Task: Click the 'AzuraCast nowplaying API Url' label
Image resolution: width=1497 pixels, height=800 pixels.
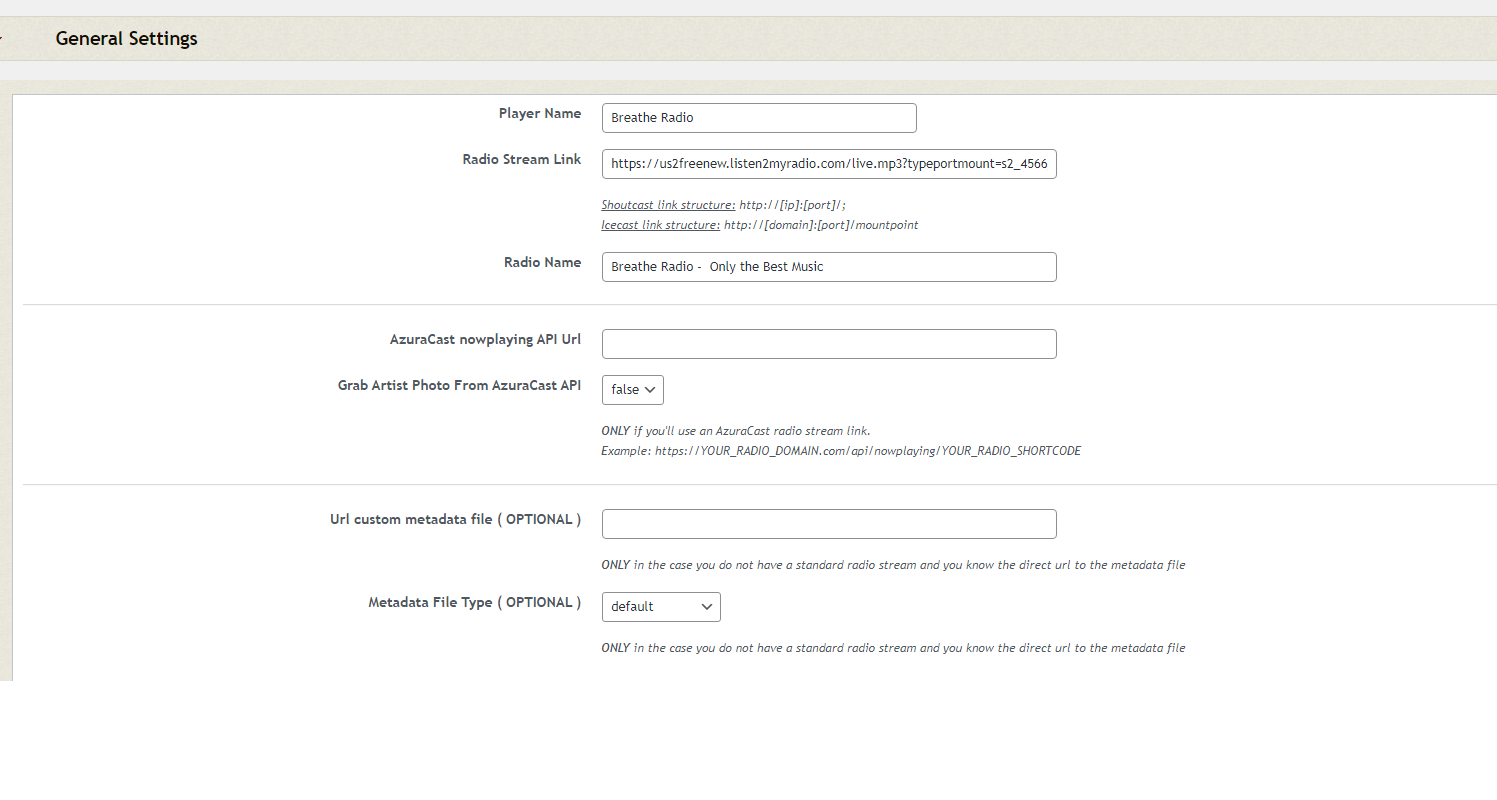Action: click(x=485, y=340)
